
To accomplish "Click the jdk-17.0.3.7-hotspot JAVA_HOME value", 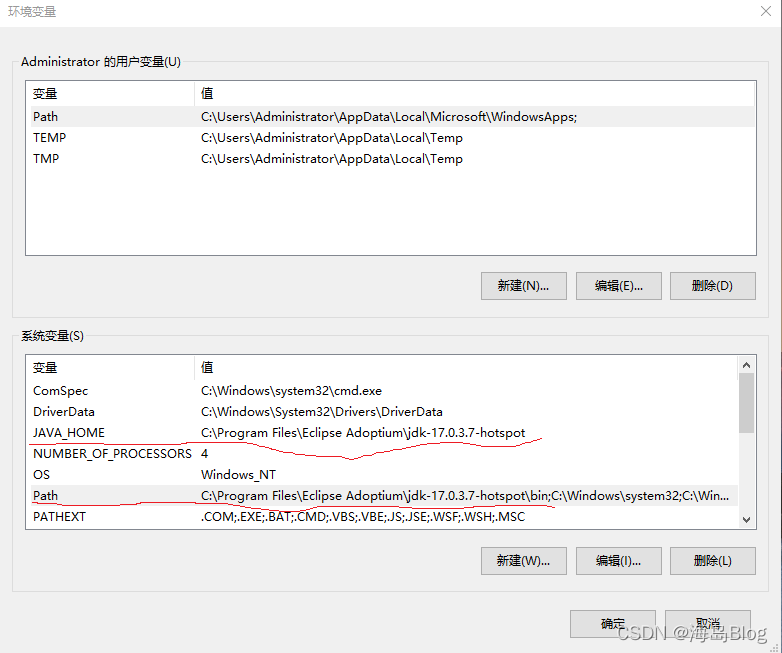I will click(363, 433).
